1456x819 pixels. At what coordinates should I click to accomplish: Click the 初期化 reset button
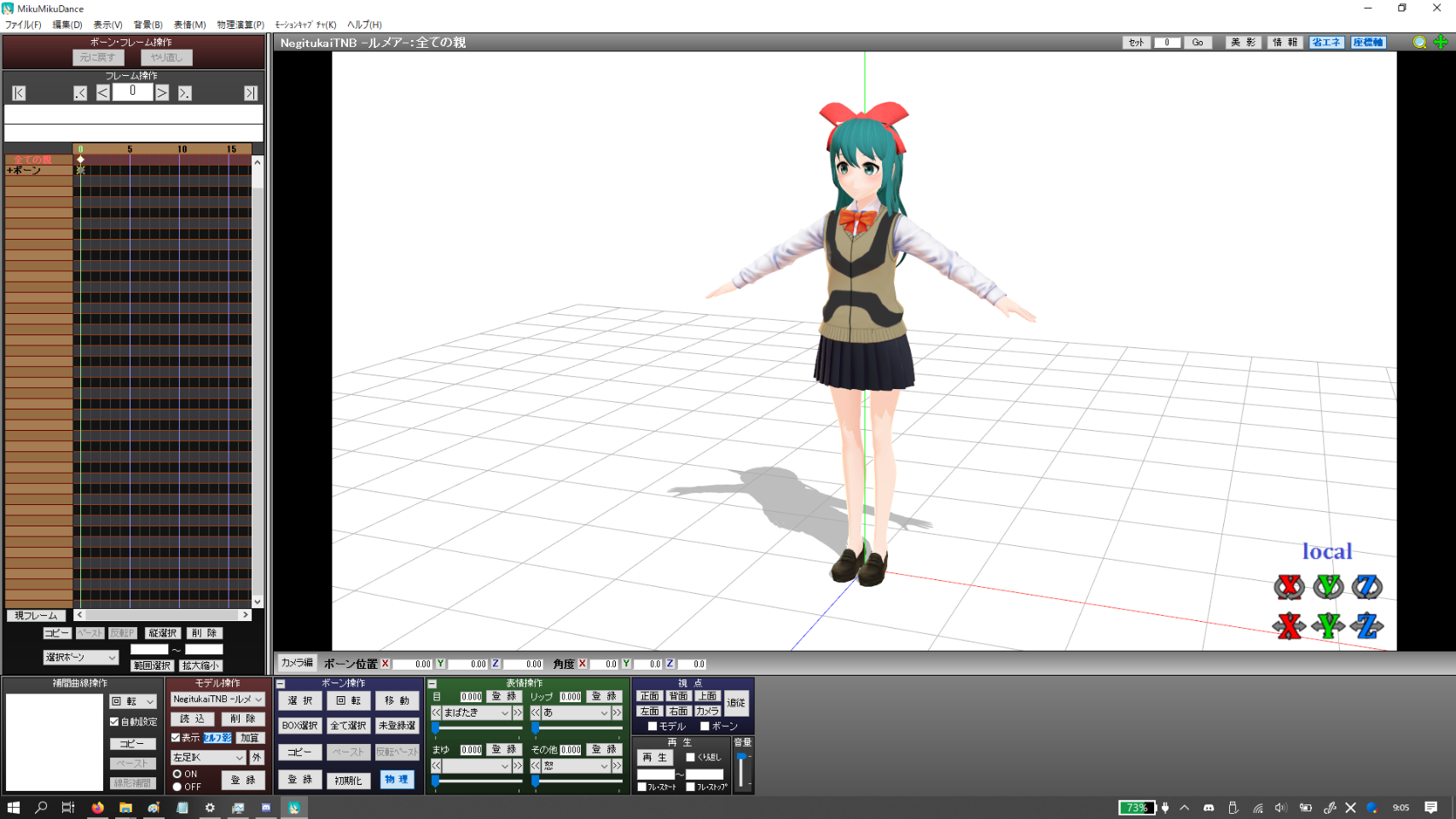[x=348, y=780]
